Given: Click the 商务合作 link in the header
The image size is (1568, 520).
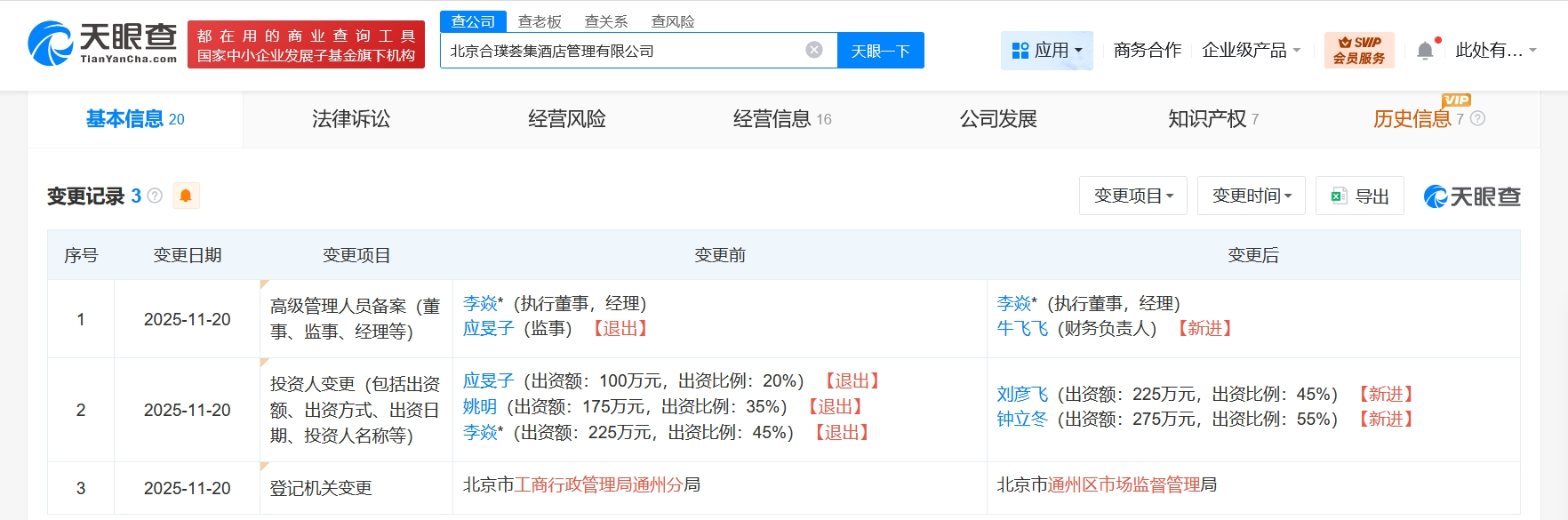Looking at the screenshot, I should pyautogui.click(x=1147, y=51).
